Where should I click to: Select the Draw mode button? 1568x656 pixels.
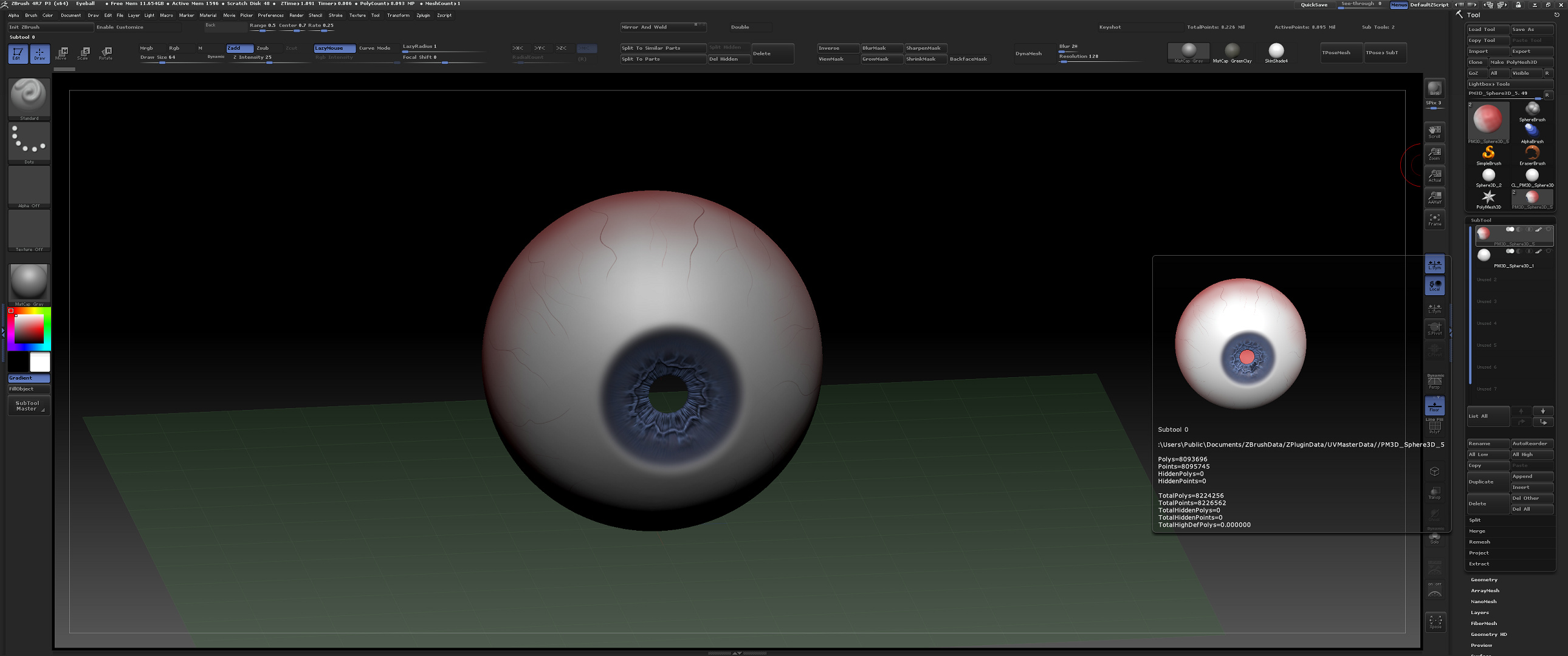tap(40, 53)
